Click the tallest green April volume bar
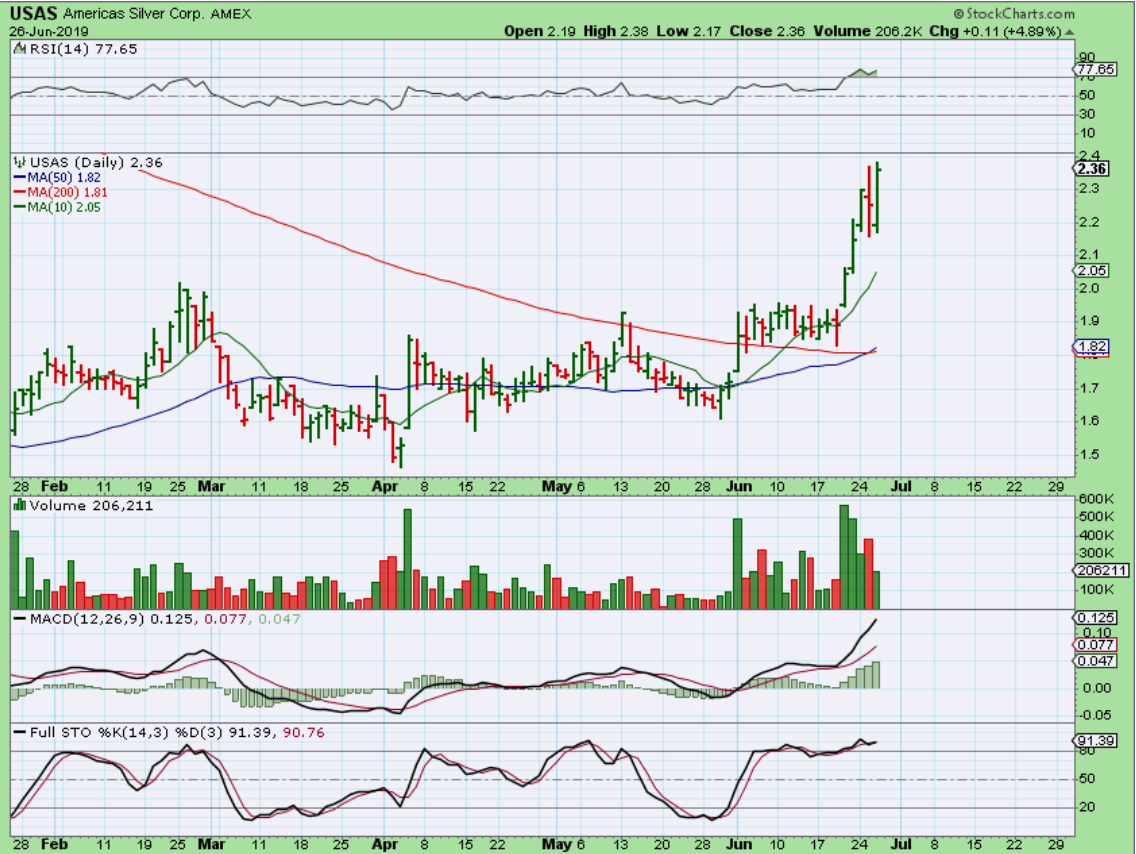The image size is (1136, 854). pos(407,558)
